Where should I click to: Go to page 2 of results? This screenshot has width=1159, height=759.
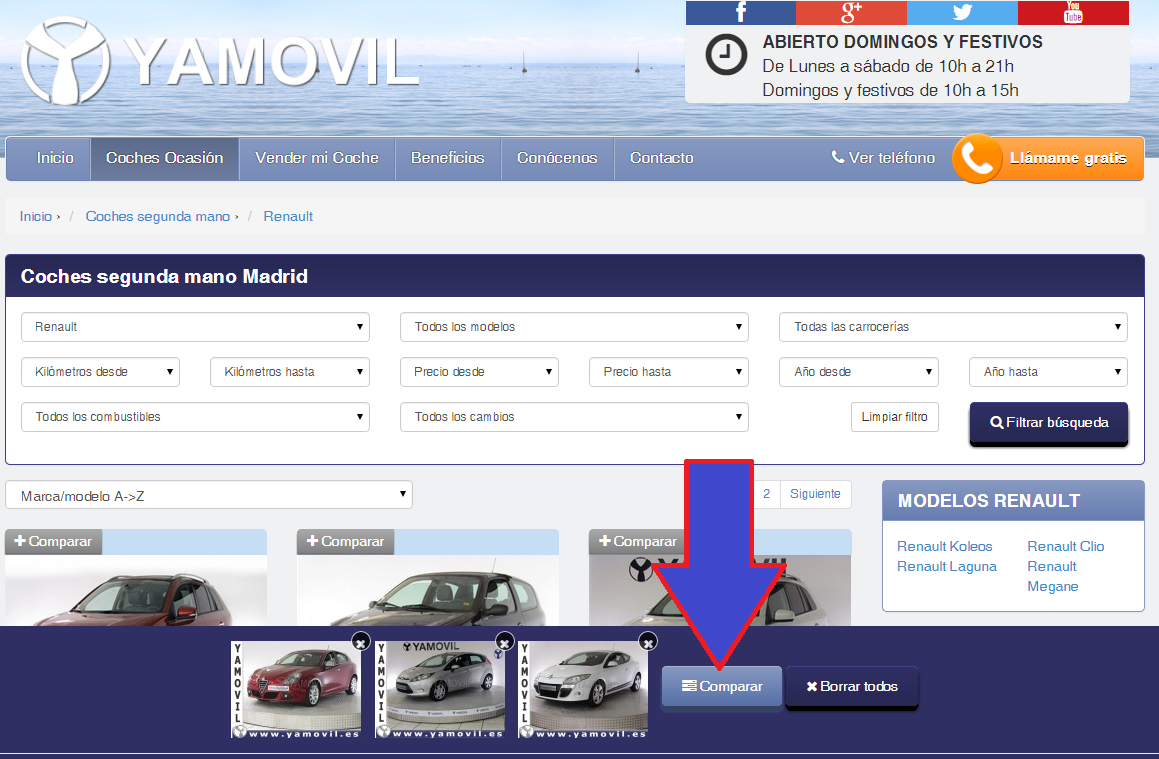pos(765,493)
